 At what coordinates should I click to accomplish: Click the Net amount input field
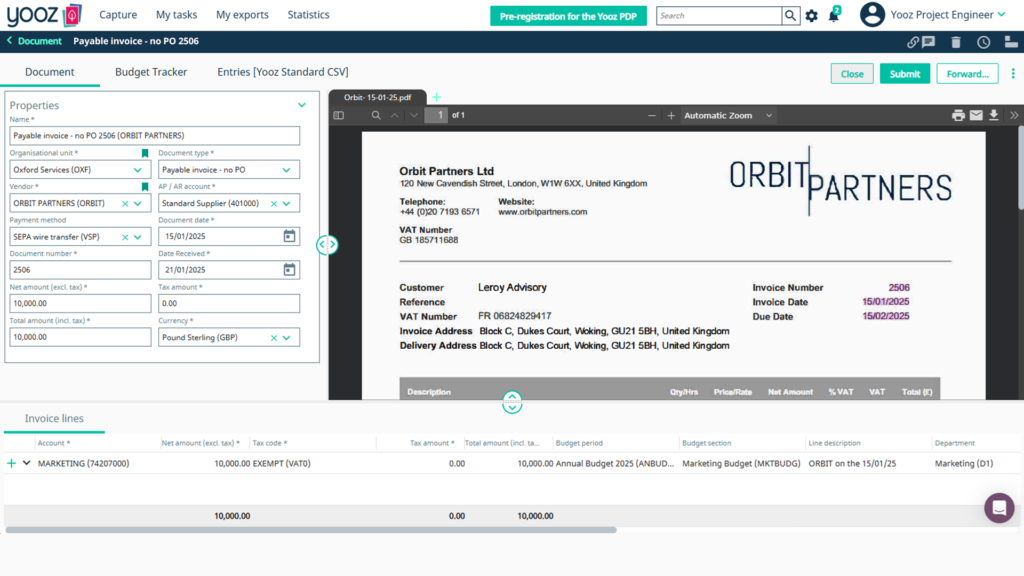(80, 303)
